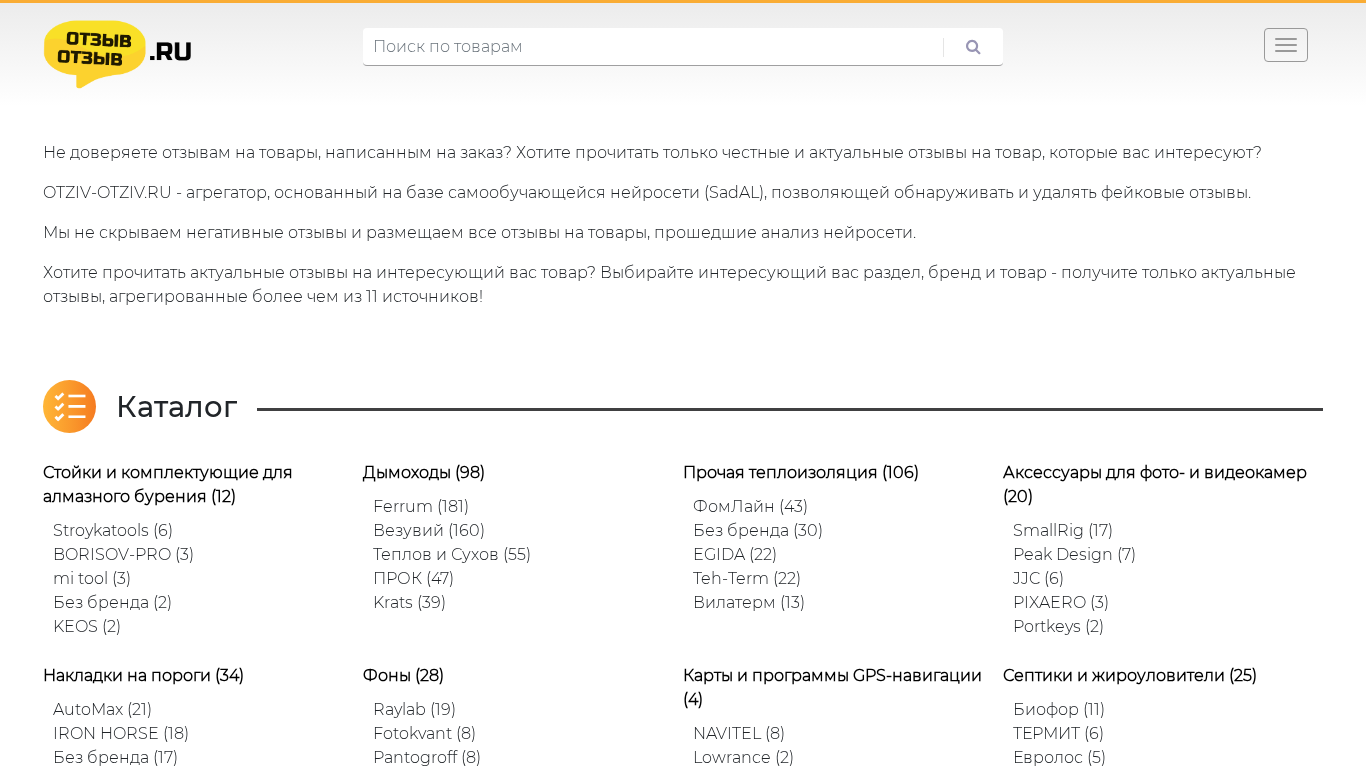Select brand Portkeys (2)
Viewport: 1366px width, 768px height.
coord(1058,626)
